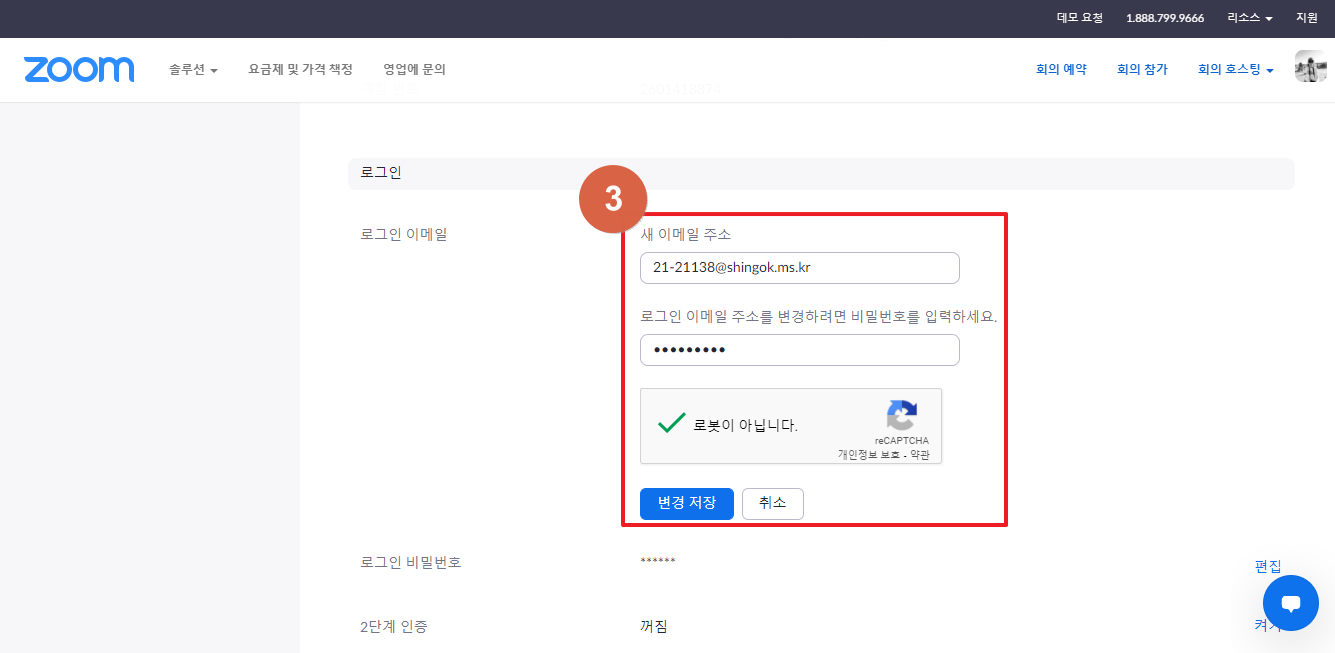Open 영업에 문의 menu item
1335x653 pixels.
pyautogui.click(x=414, y=70)
